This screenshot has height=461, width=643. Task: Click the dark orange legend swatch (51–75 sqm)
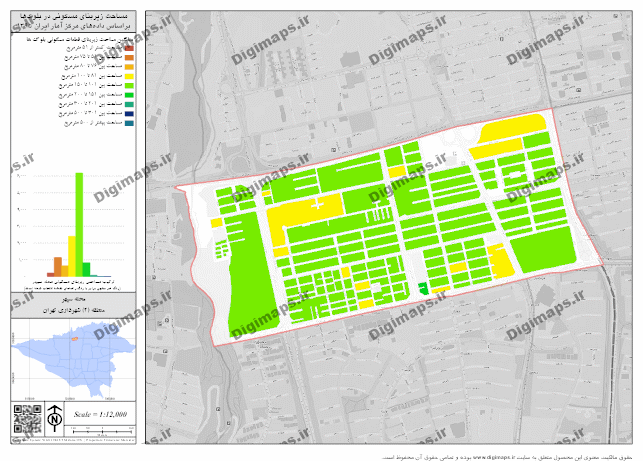point(129,58)
